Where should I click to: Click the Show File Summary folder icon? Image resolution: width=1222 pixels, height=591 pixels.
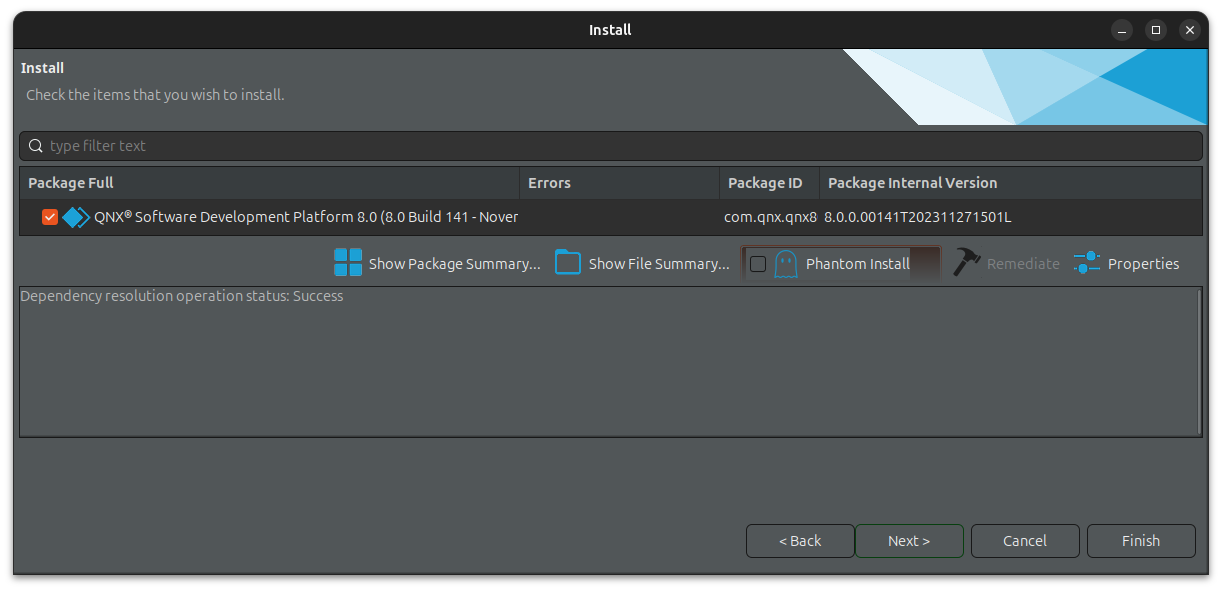568,263
